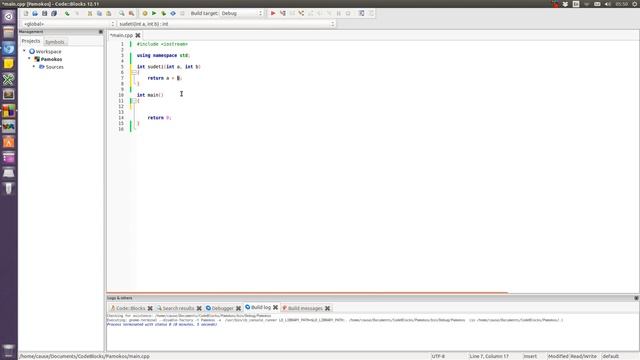
Task: Click the '#include <iostream>' line
Action: (x=162, y=44)
